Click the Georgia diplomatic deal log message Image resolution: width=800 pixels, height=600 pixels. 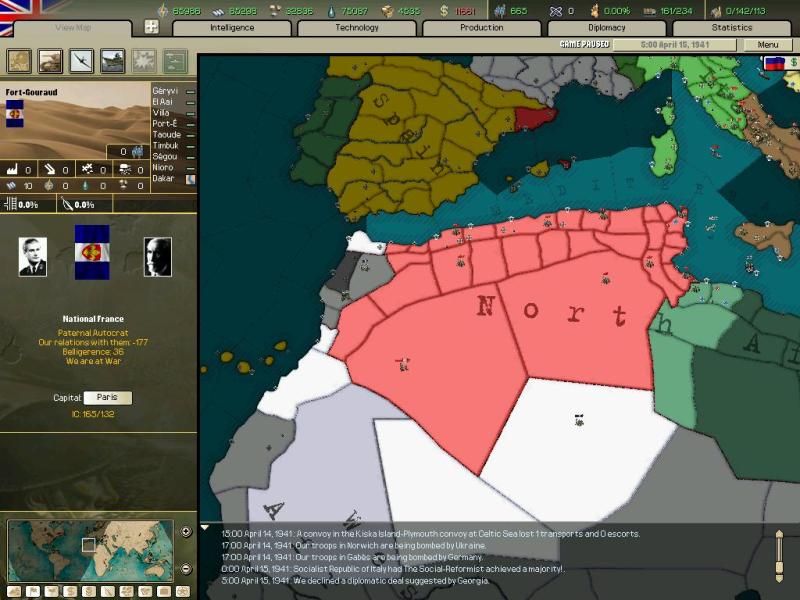tap(355, 581)
